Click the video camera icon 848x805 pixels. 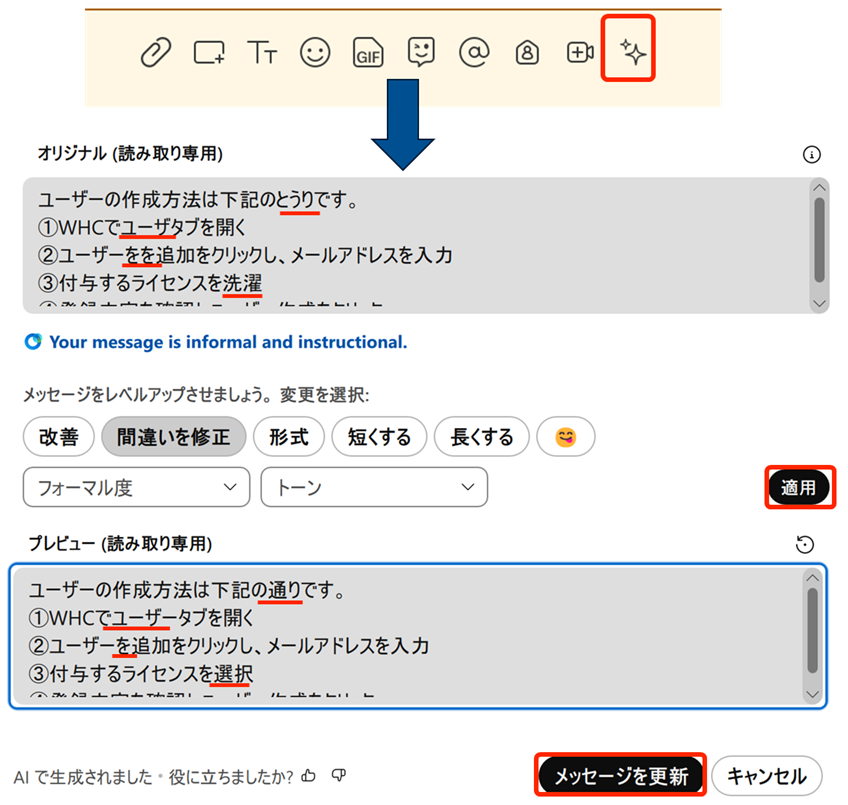tap(580, 53)
